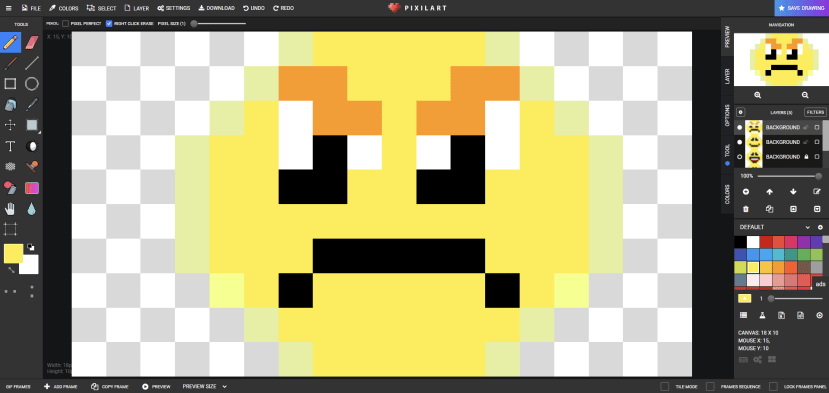The width and height of the screenshot is (829, 393).
Task: Select the Dithering tool
Action: (11, 167)
